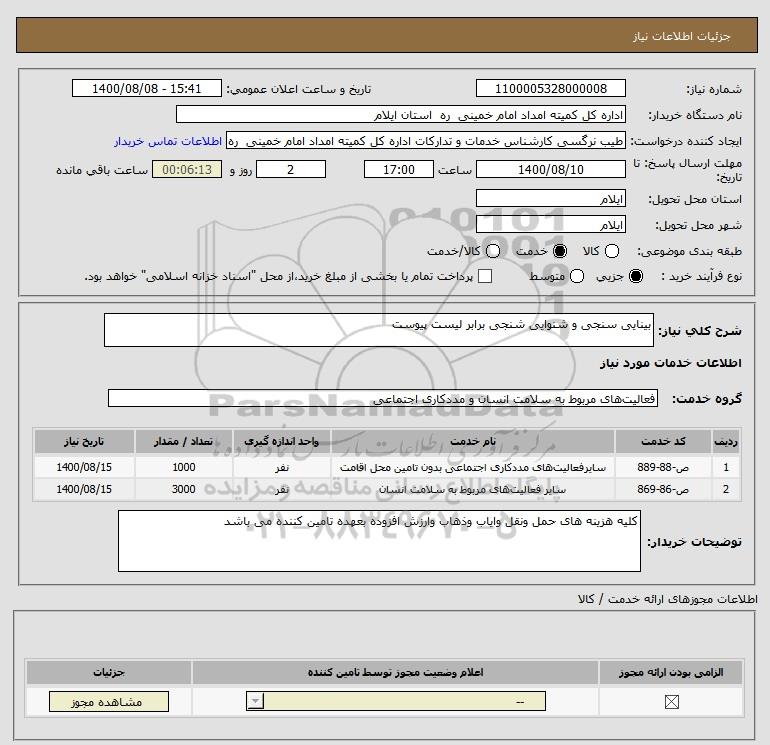The width and height of the screenshot is (770, 745).
Task: Click the deadline time field 17:00
Action: coord(399,169)
